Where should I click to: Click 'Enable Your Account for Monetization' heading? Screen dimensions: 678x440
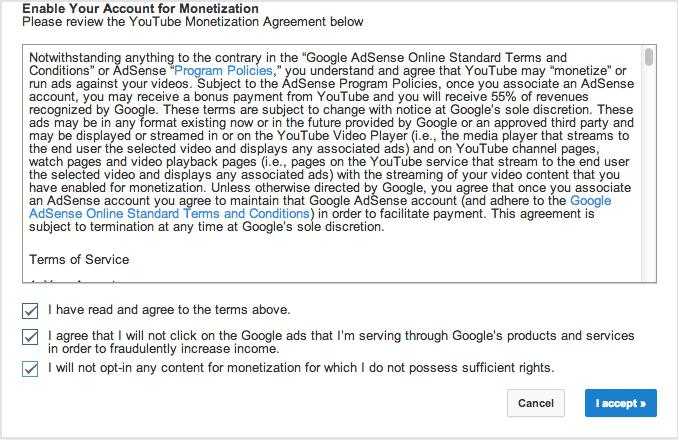point(141,8)
